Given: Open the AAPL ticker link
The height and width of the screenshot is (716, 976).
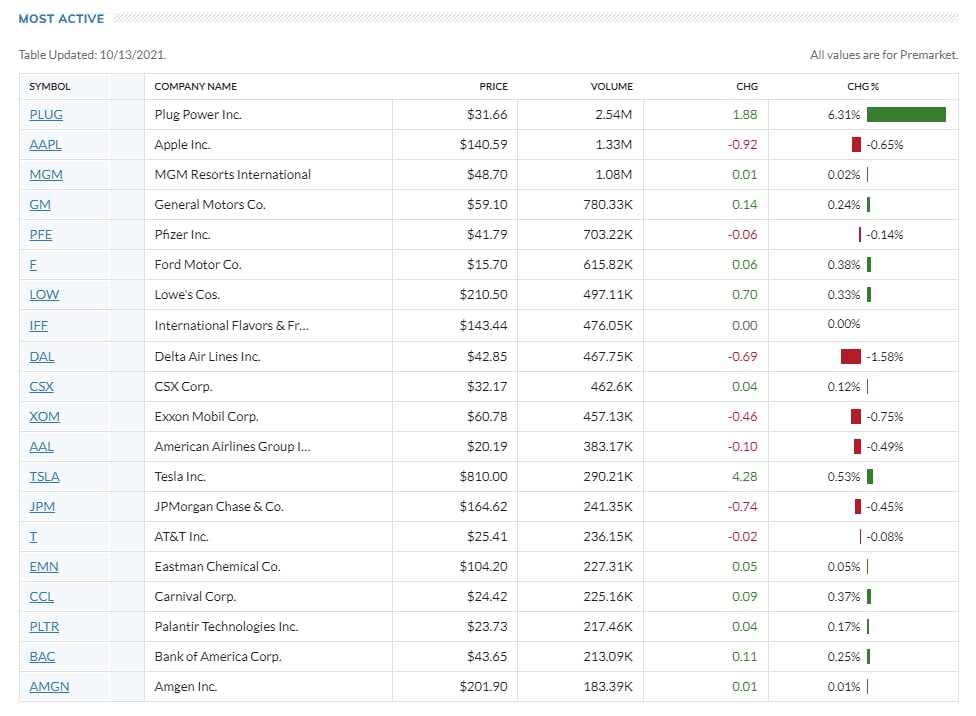Looking at the screenshot, I should (x=45, y=144).
